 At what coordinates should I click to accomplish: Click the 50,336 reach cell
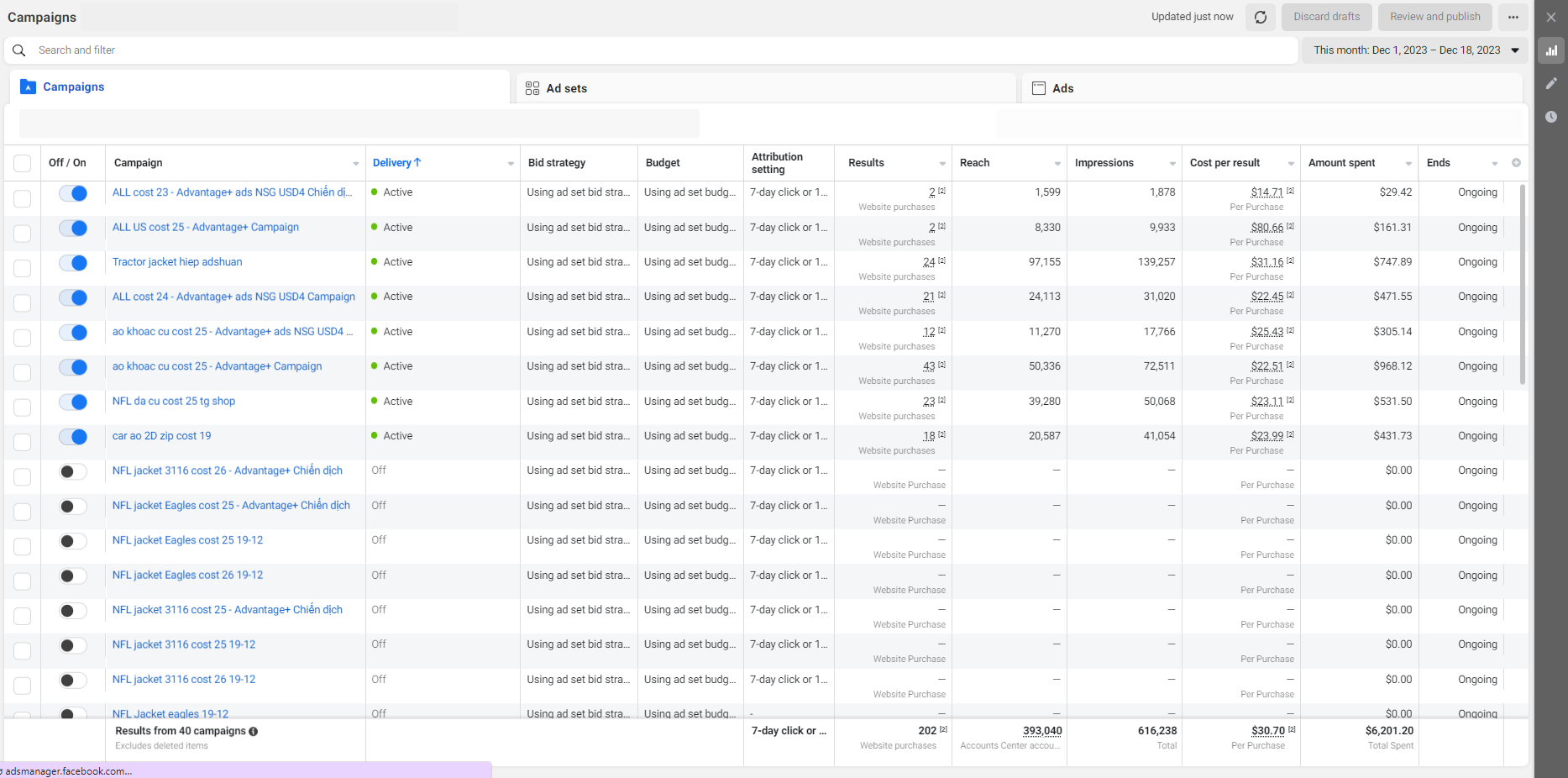coord(1045,366)
